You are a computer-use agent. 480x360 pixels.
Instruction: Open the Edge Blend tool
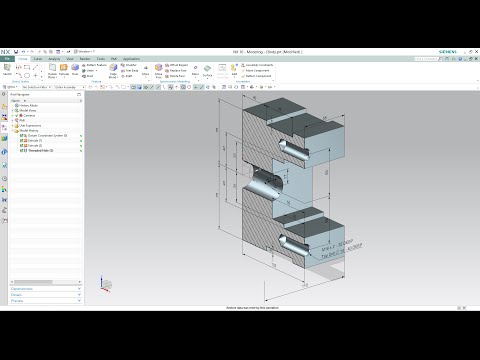point(113,71)
